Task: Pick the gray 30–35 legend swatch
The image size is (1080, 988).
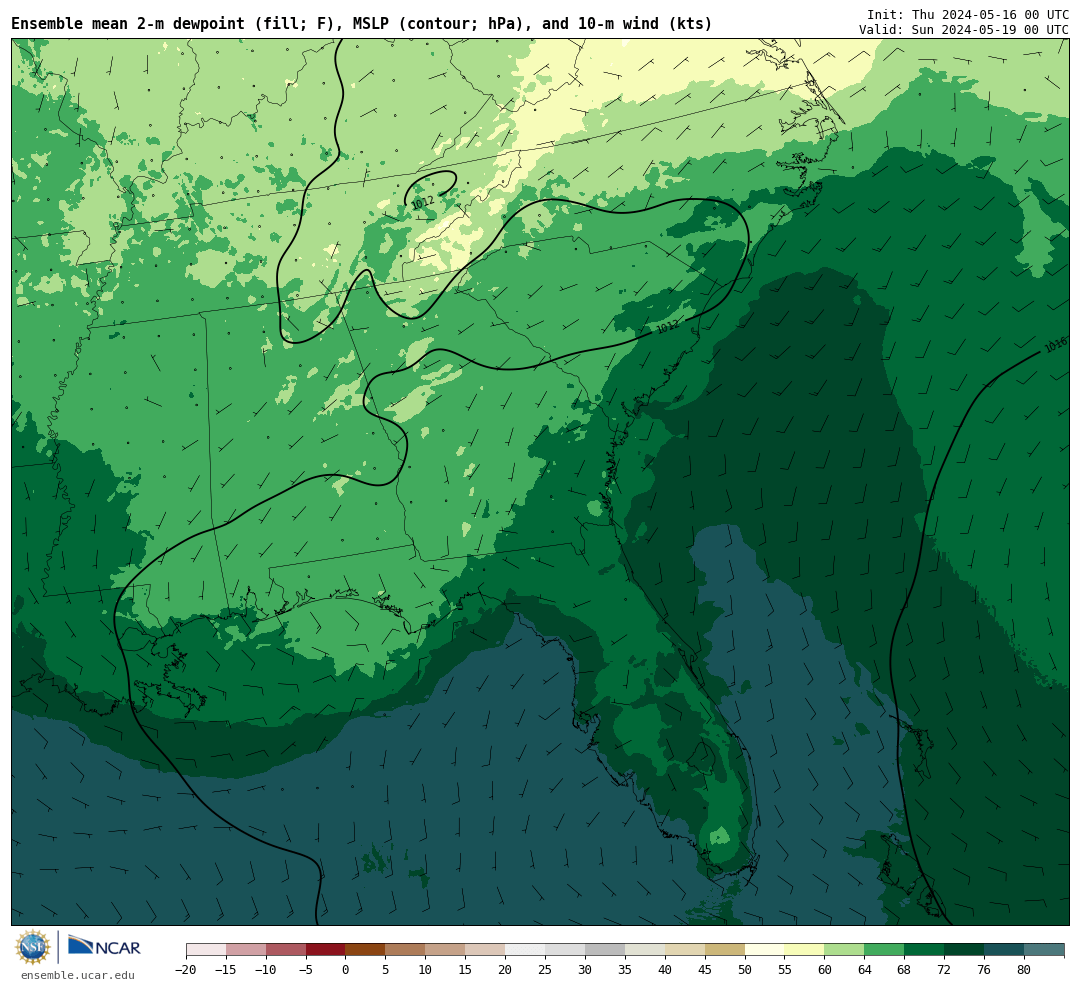Action: [604, 950]
